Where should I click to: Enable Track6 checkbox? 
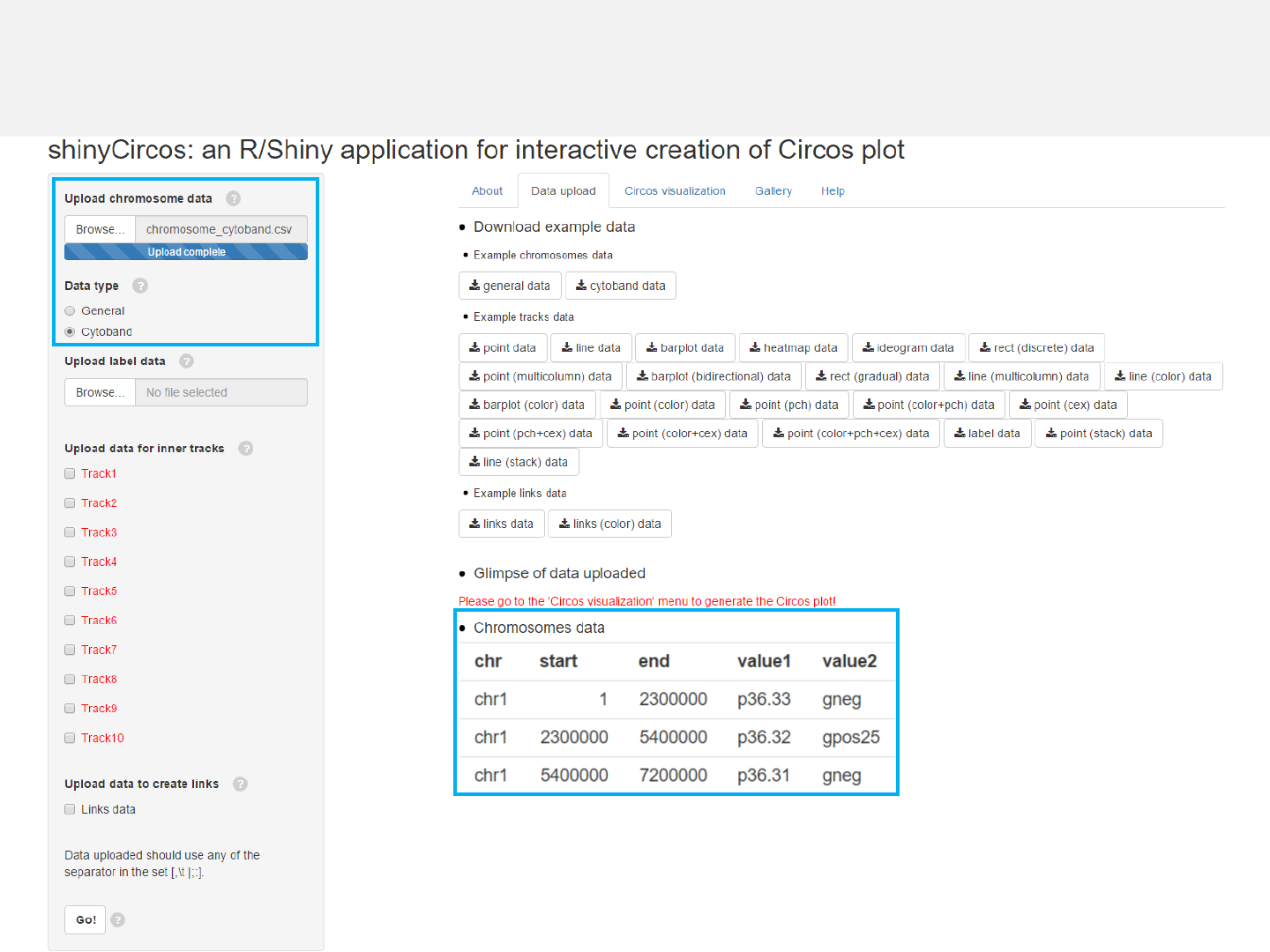click(70, 621)
